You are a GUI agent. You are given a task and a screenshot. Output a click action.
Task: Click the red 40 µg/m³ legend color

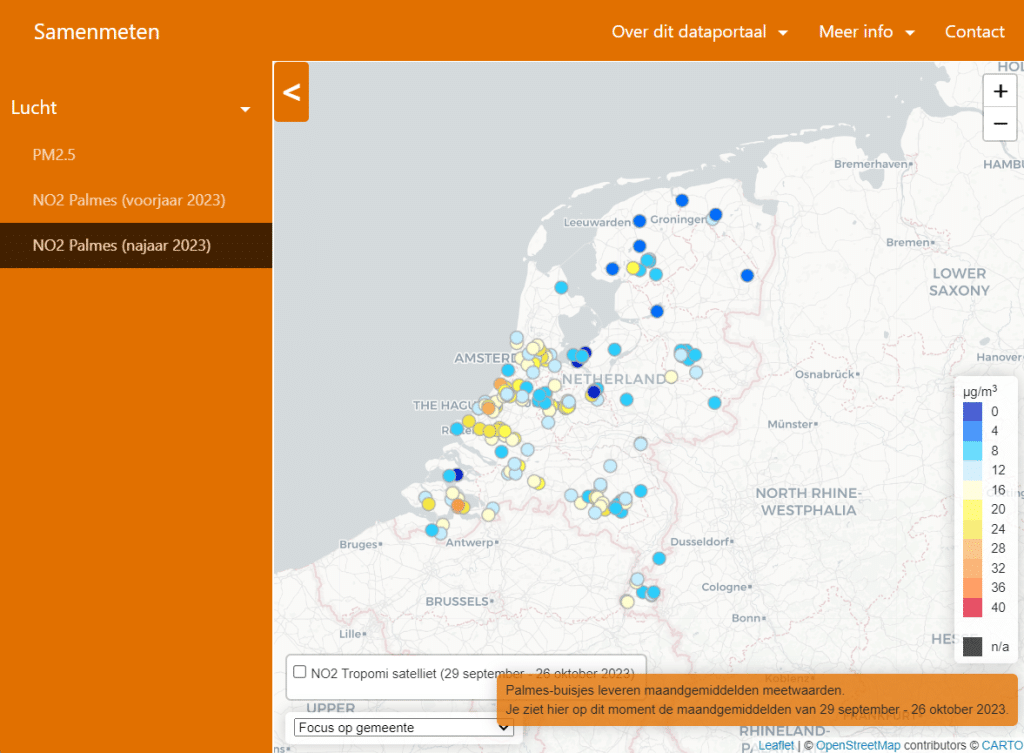(972, 607)
